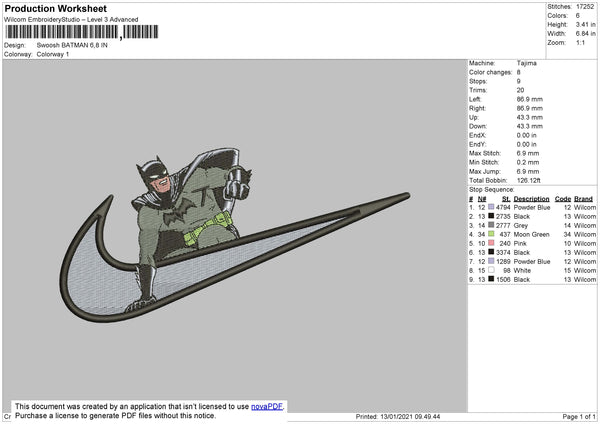Click the Black swatch in row 9
The width and height of the screenshot is (600, 424).
pyautogui.click(x=491, y=279)
